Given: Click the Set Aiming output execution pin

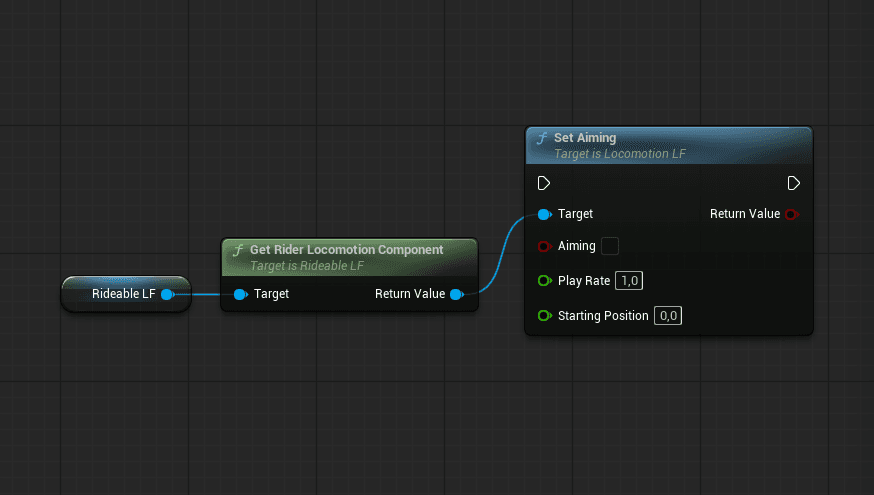Looking at the screenshot, I should [794, 183].
